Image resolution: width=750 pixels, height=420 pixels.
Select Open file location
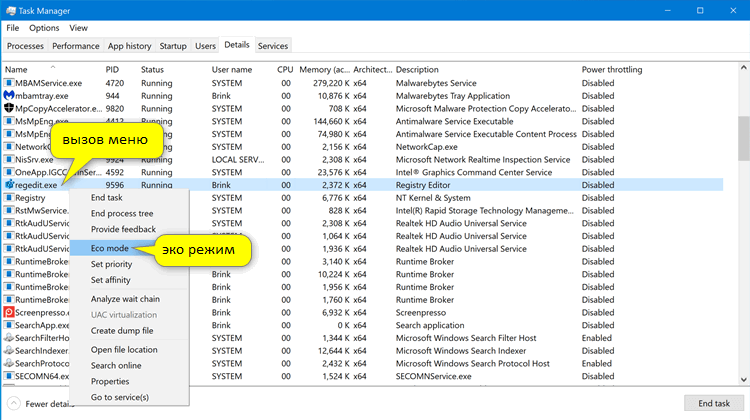(129, 350)
